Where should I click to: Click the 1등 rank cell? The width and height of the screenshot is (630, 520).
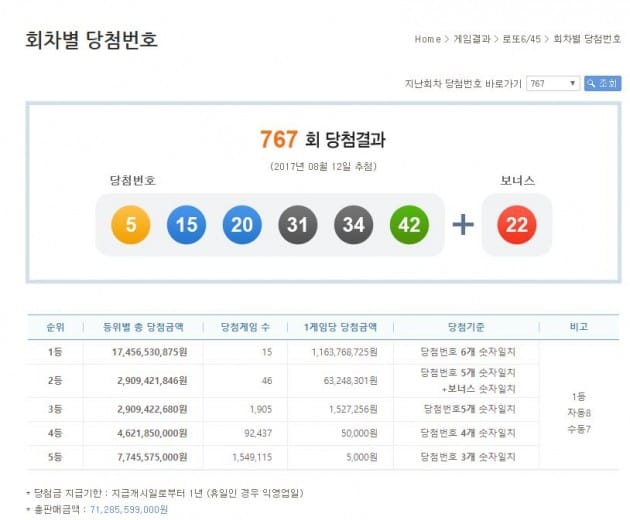point(55,352)
